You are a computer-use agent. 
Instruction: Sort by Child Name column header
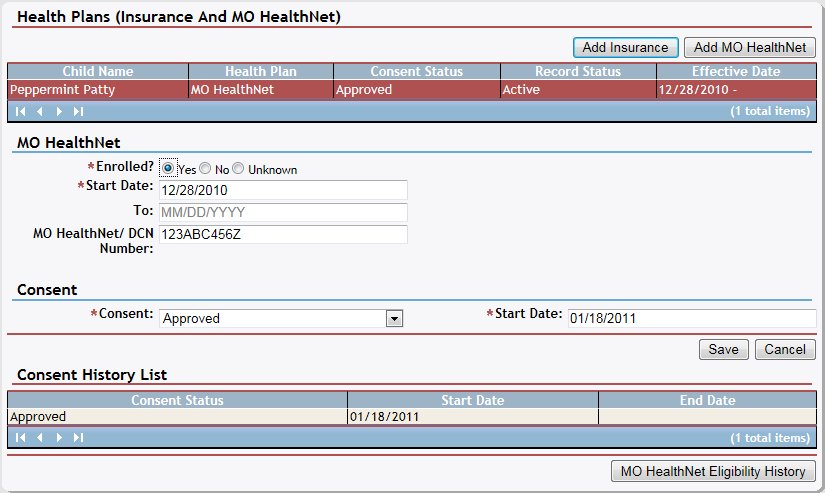[98, 71]
